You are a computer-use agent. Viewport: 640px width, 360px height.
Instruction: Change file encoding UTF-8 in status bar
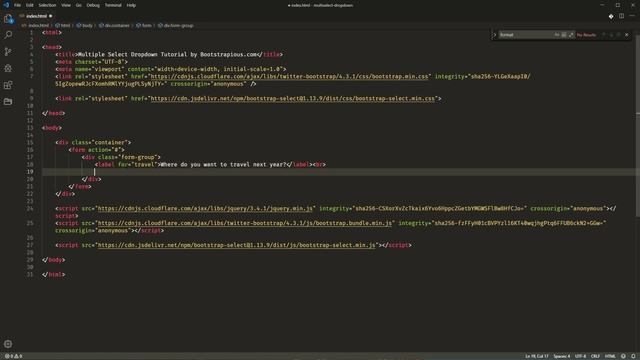(x=580, y=356)
